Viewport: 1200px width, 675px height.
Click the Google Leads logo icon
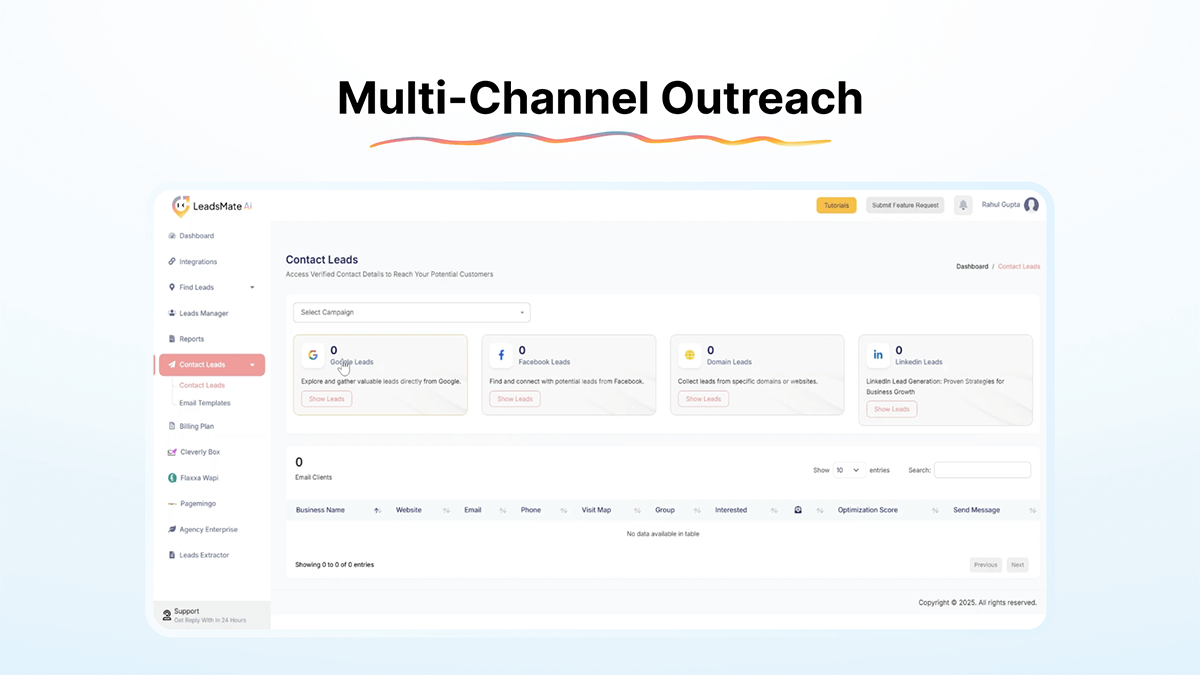coord(313,355)
